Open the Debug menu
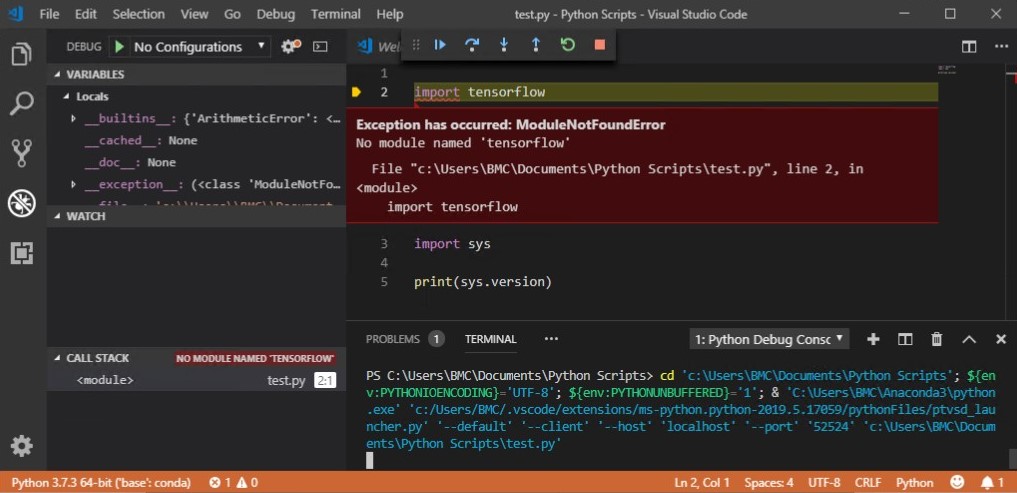This screenshot has height=493, width=1017. point(276,14)
